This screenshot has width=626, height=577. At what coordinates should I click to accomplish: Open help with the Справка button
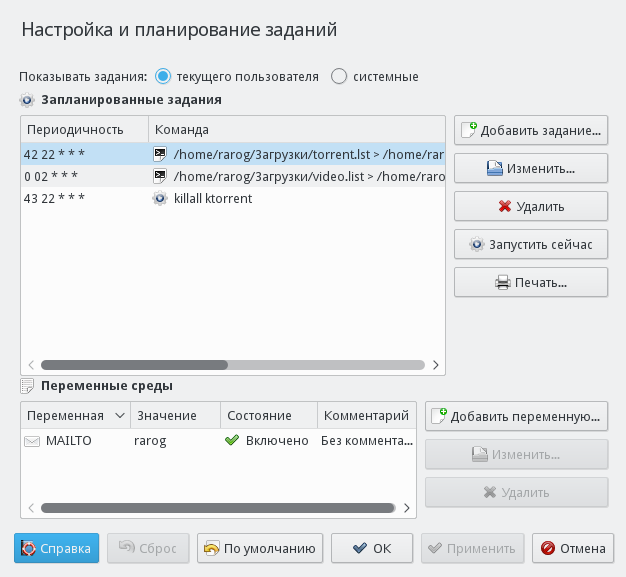[56, 548]
